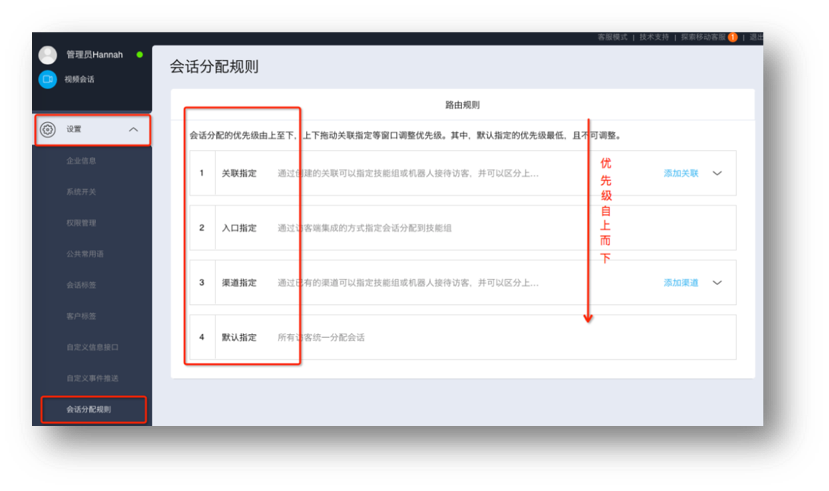Open 会话标签 settings page
The width and height of the screenshot is (829, 491).
click(81, 285)
